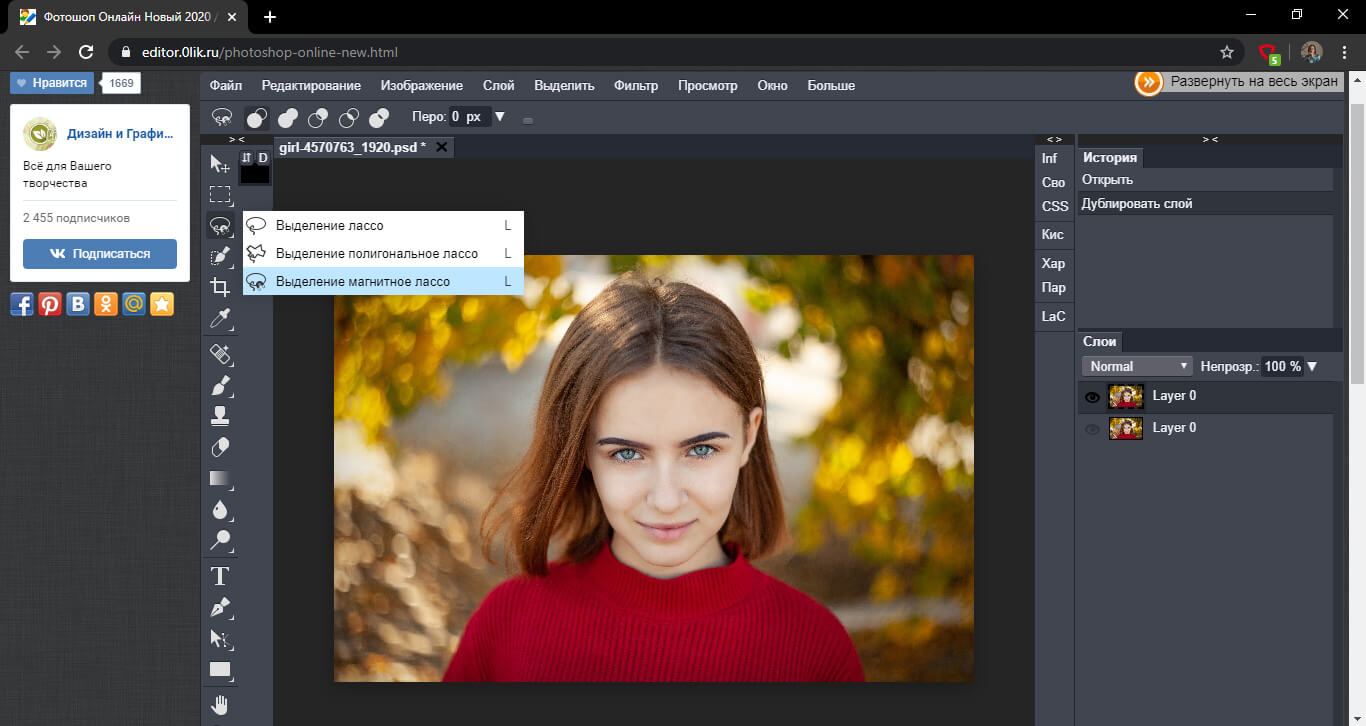Activate the Crop tool
The height and width of the screenshot is (726, 1366).
point(220,287)
